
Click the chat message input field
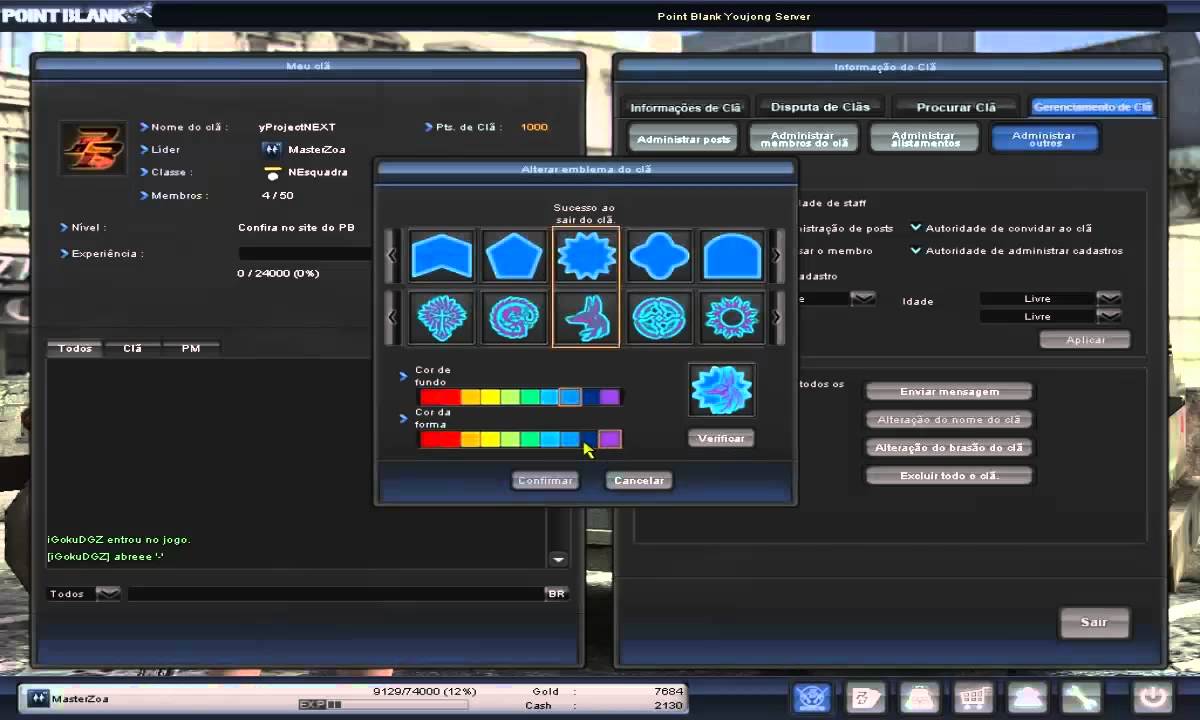[335, 593]
